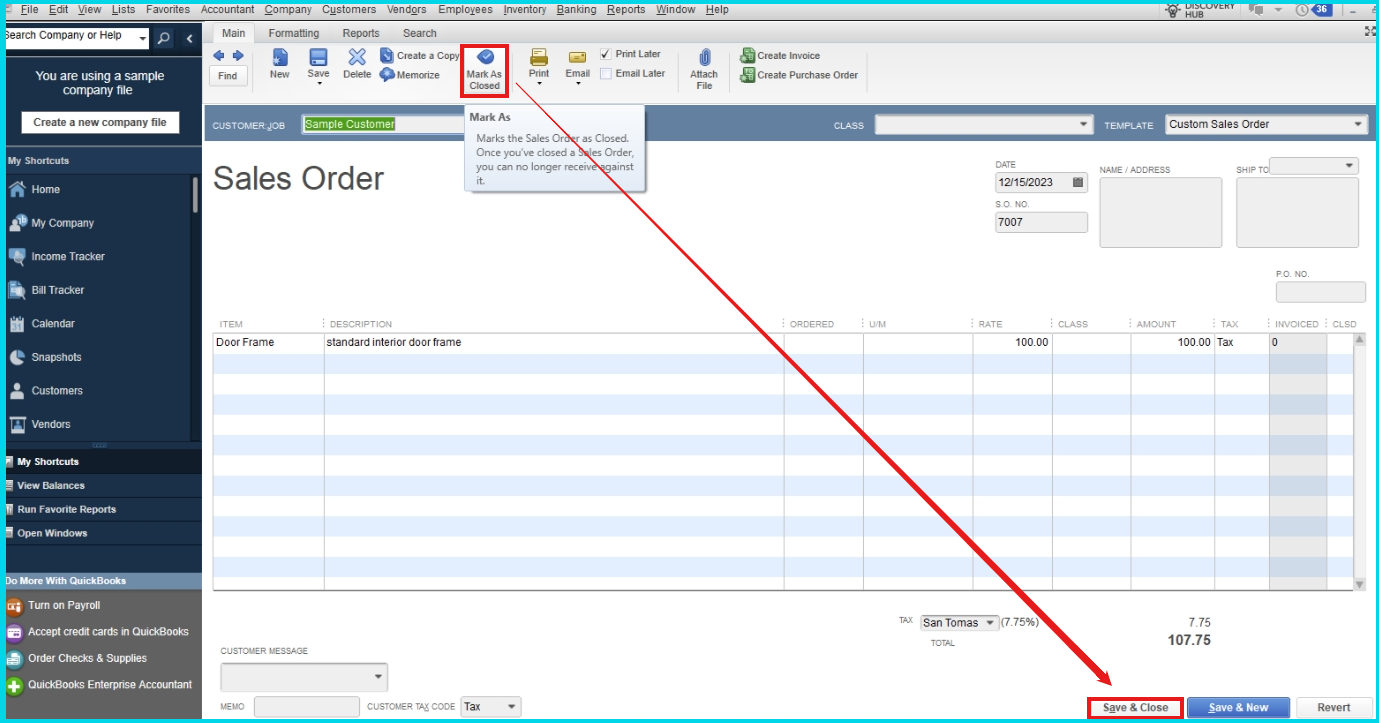Click the Attach File paperclip icon
This screenshot has height=723, width=1379.
(x=704, y=58)
